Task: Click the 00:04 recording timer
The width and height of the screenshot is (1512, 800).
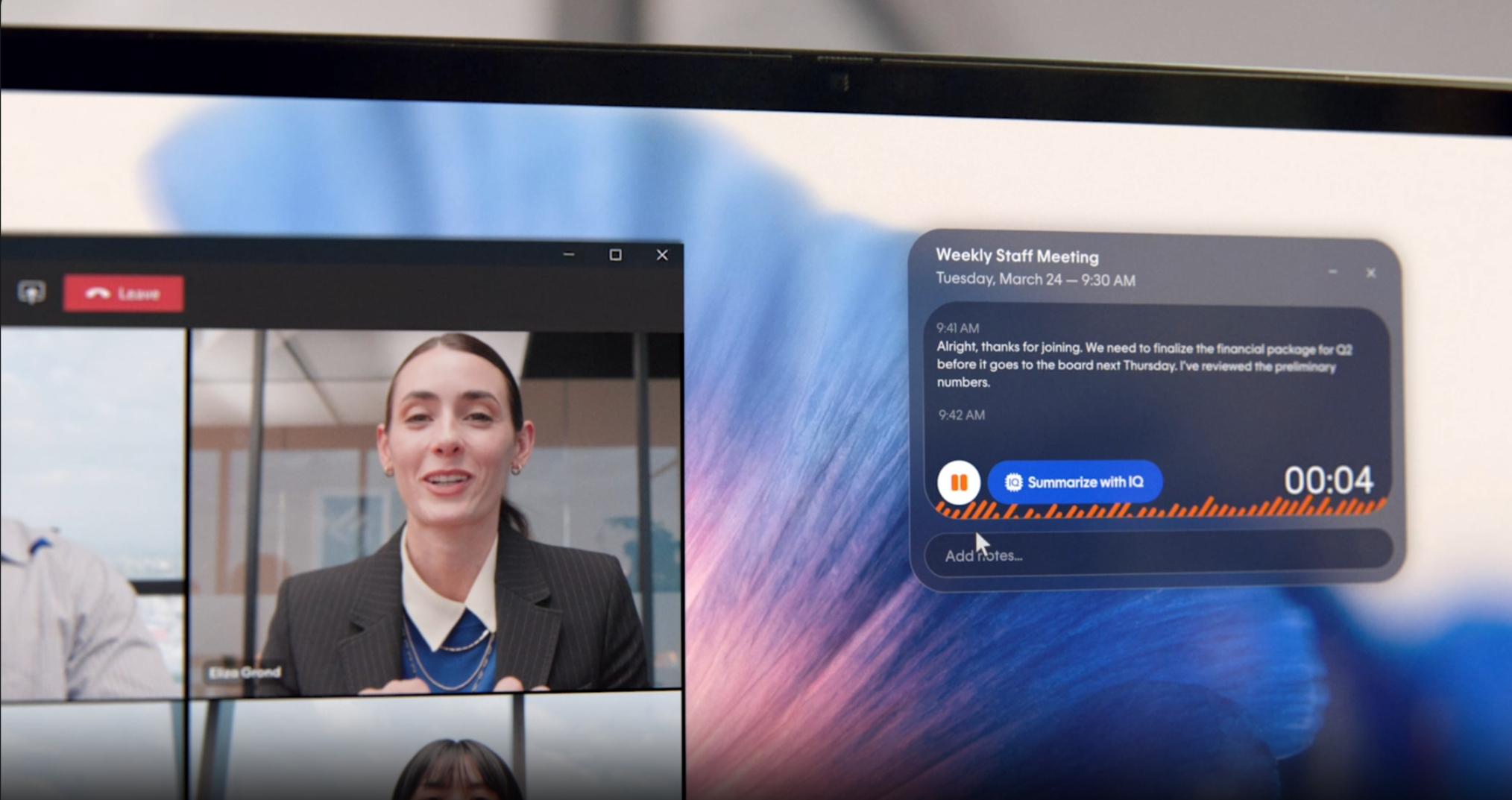Action: [1328, 480]
